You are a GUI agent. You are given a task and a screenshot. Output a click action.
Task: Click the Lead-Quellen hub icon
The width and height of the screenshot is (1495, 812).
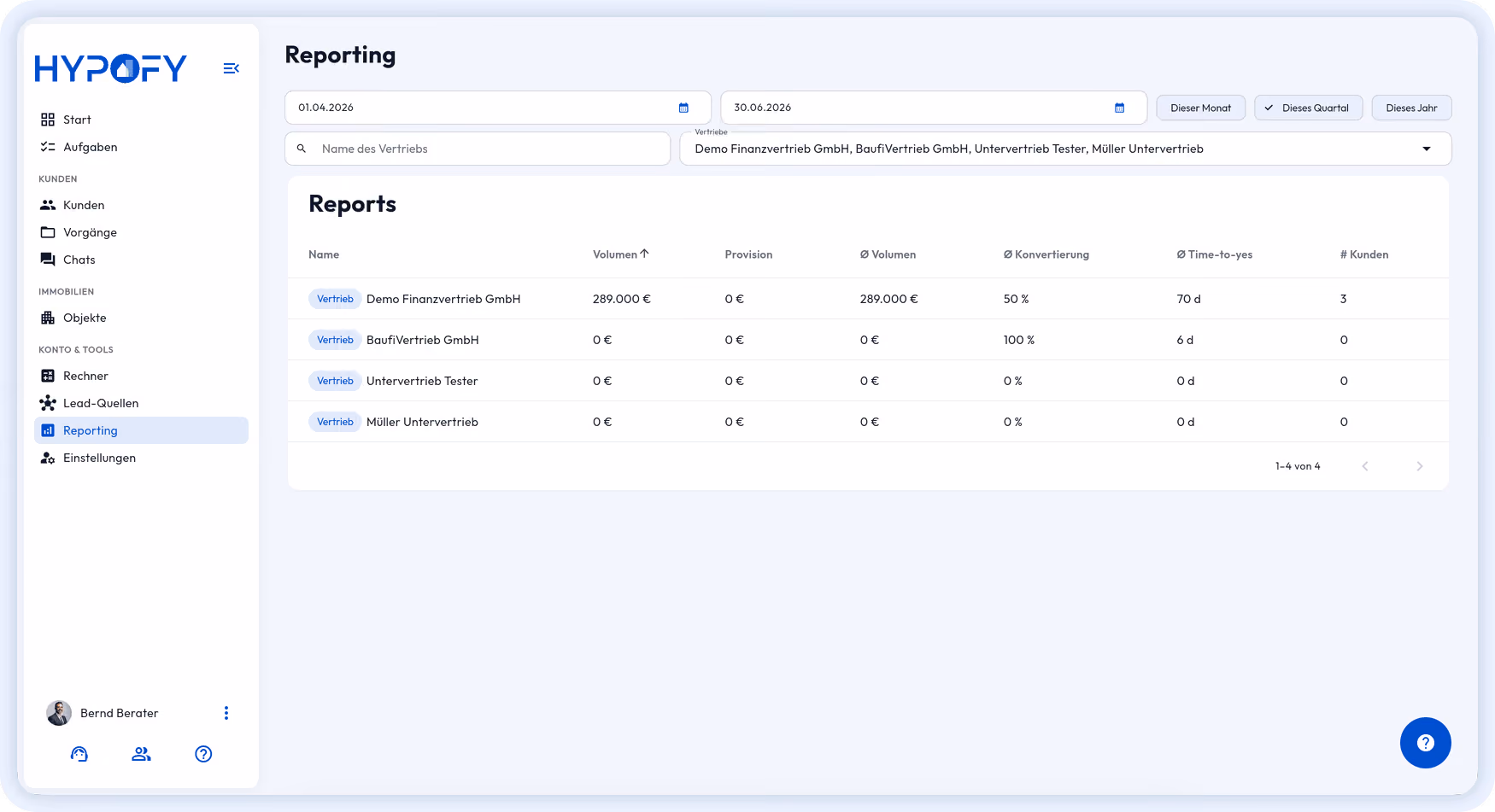click(x=48, y=403)
